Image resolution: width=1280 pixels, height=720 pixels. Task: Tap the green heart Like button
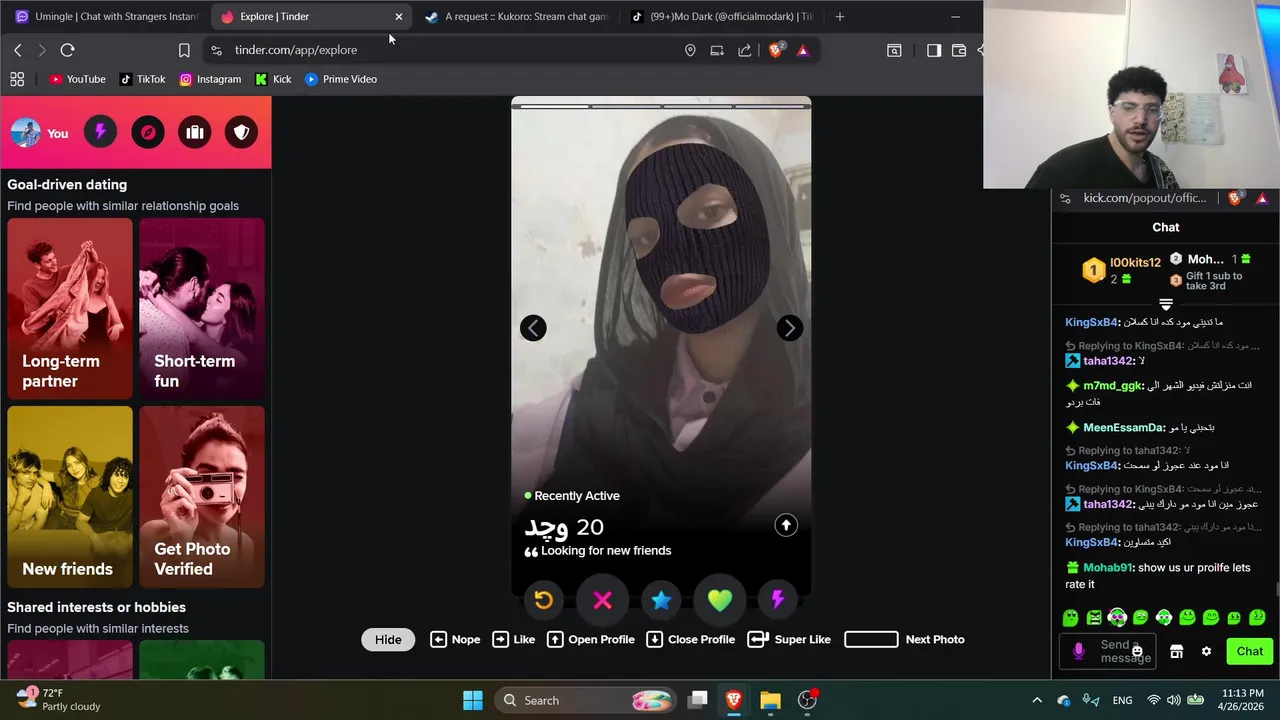point(720,600)
